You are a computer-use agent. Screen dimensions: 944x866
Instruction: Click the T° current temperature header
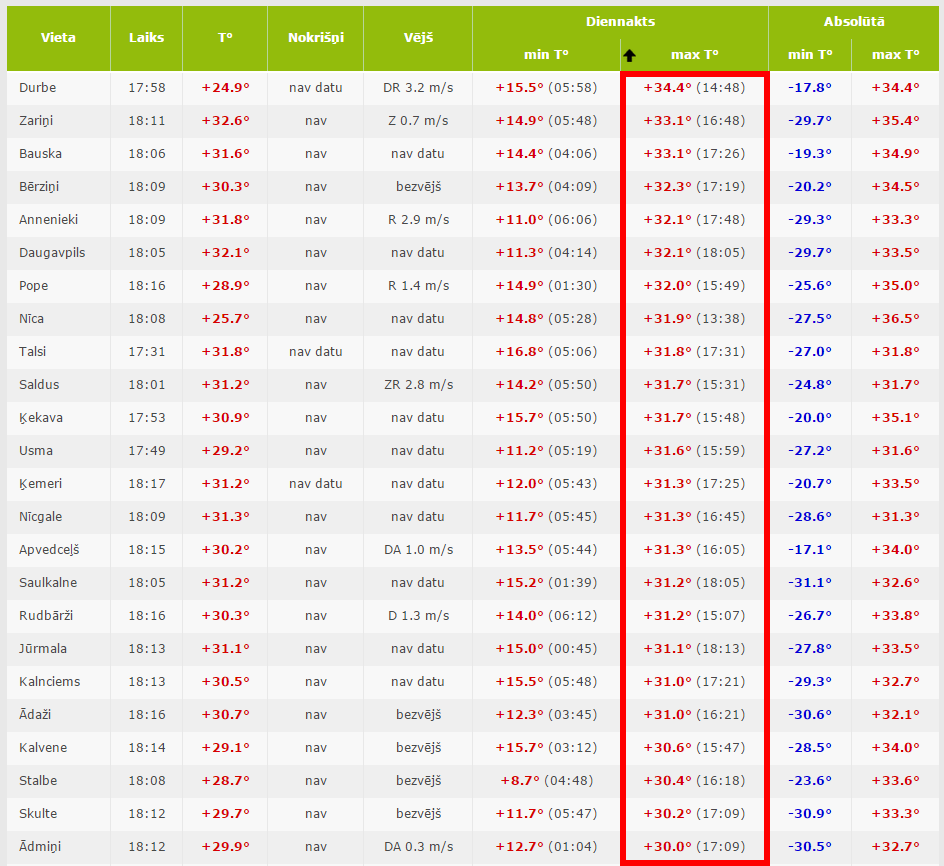225,37
